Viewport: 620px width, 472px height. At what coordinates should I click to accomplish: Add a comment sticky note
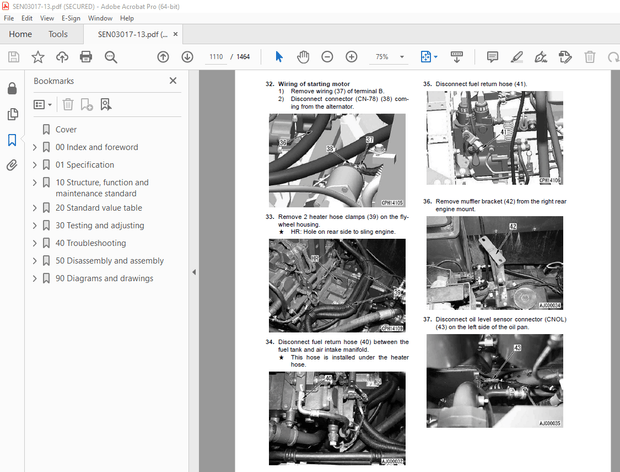pos(492,57)
